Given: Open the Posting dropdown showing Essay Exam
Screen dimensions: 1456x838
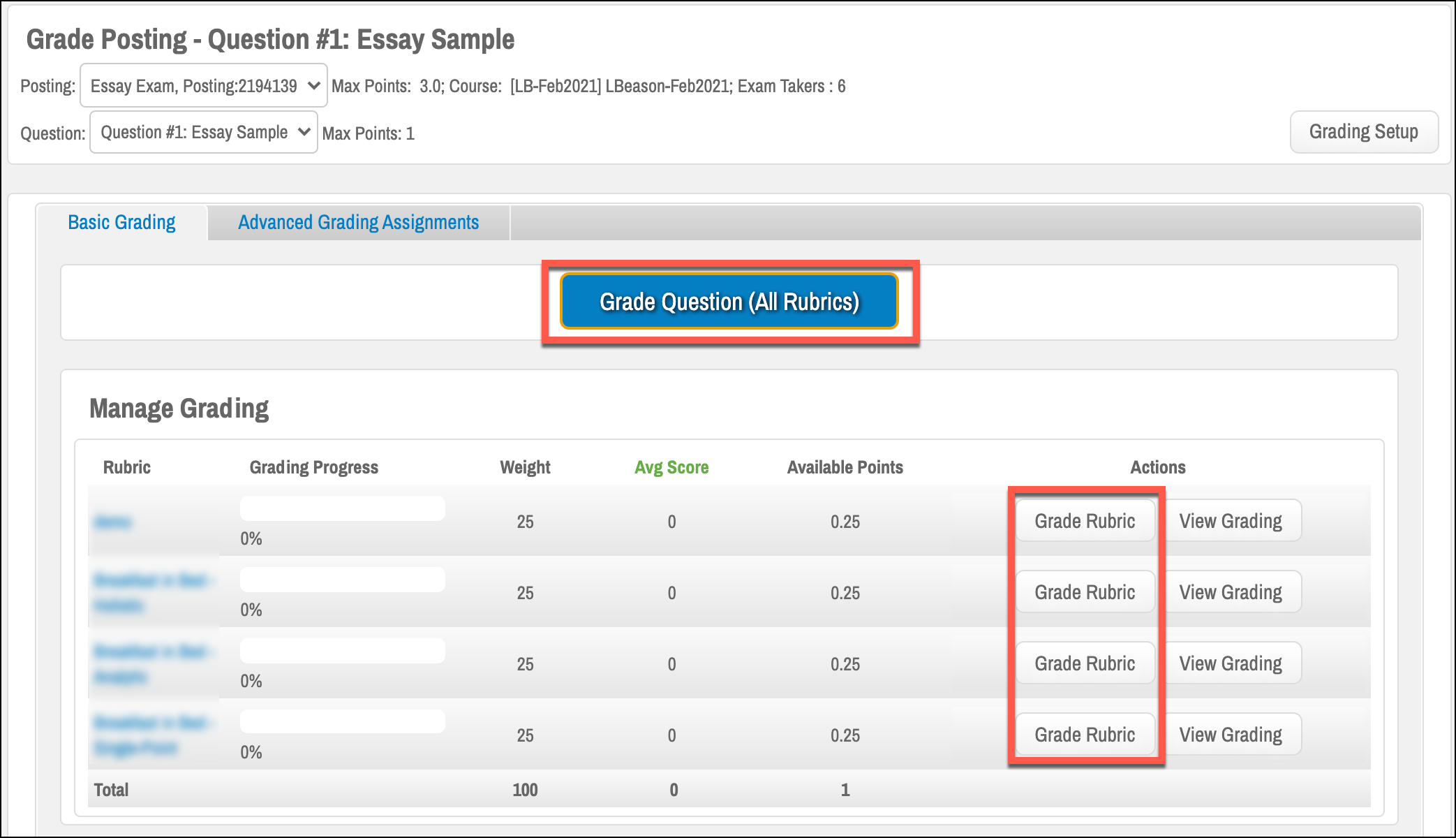Looking at the screenshot, I should pos(204,85).
